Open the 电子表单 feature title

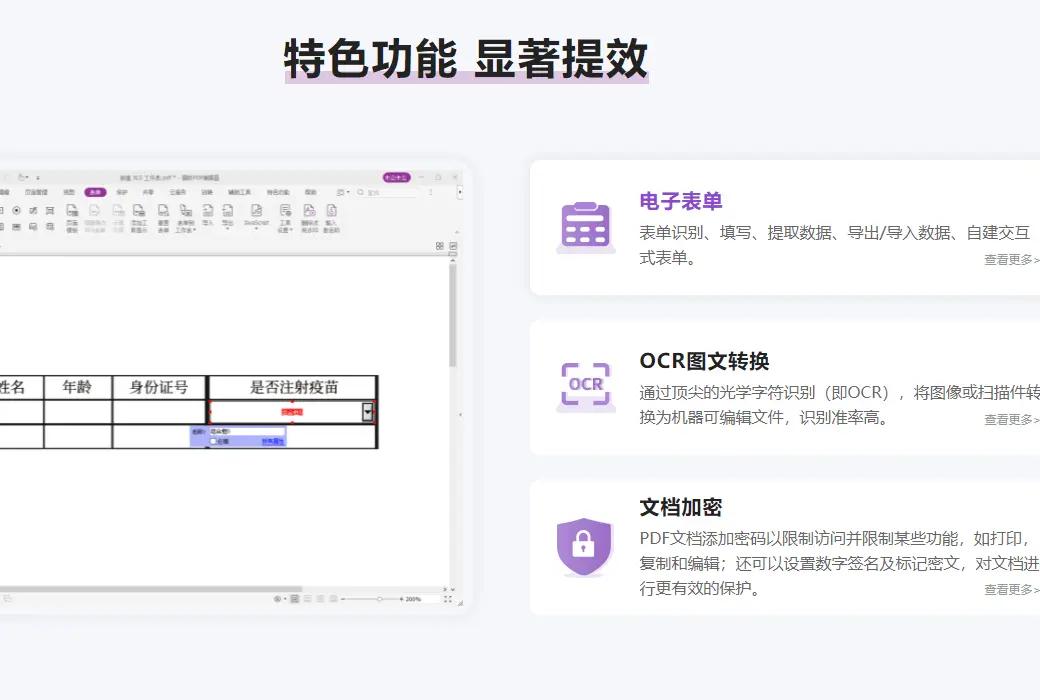tap(681, 201)
